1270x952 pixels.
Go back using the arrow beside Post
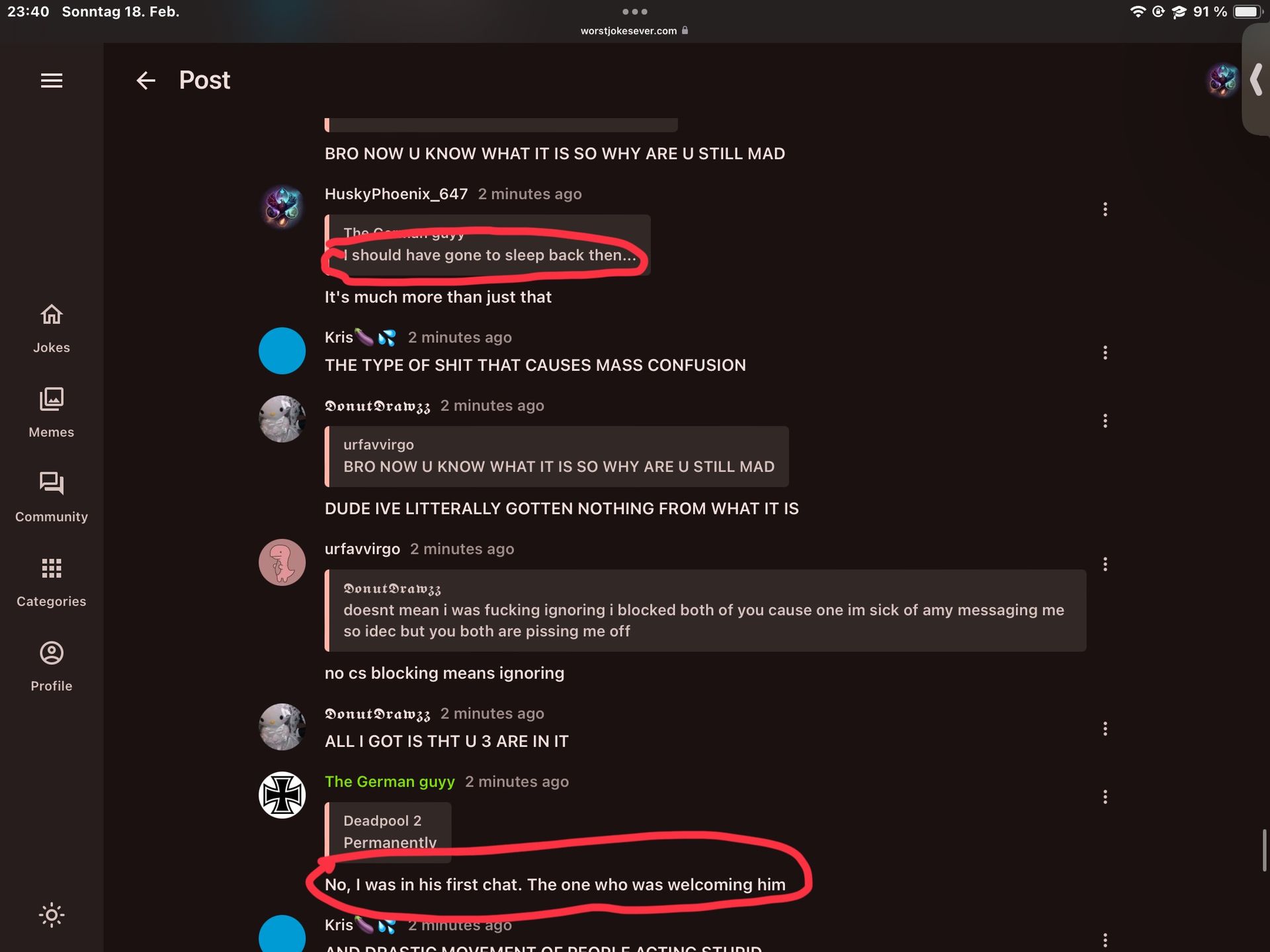[x=146, y=81]
